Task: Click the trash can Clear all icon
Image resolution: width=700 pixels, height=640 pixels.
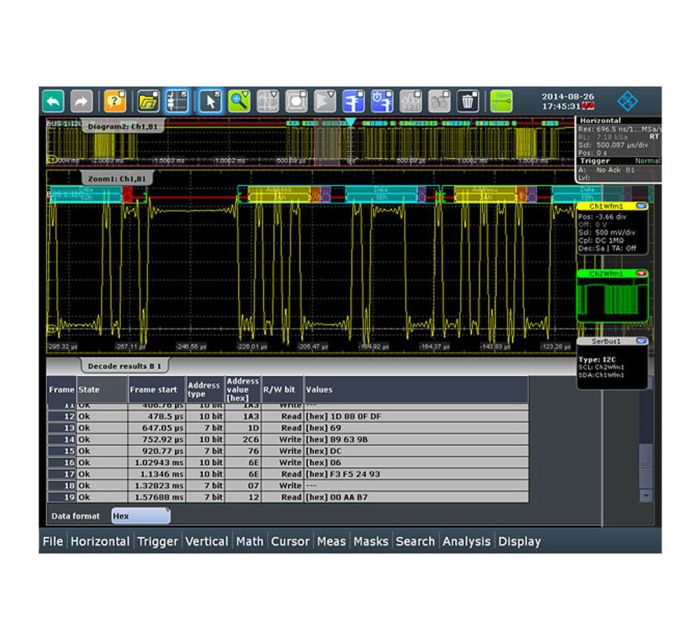Action: point(467,101)
